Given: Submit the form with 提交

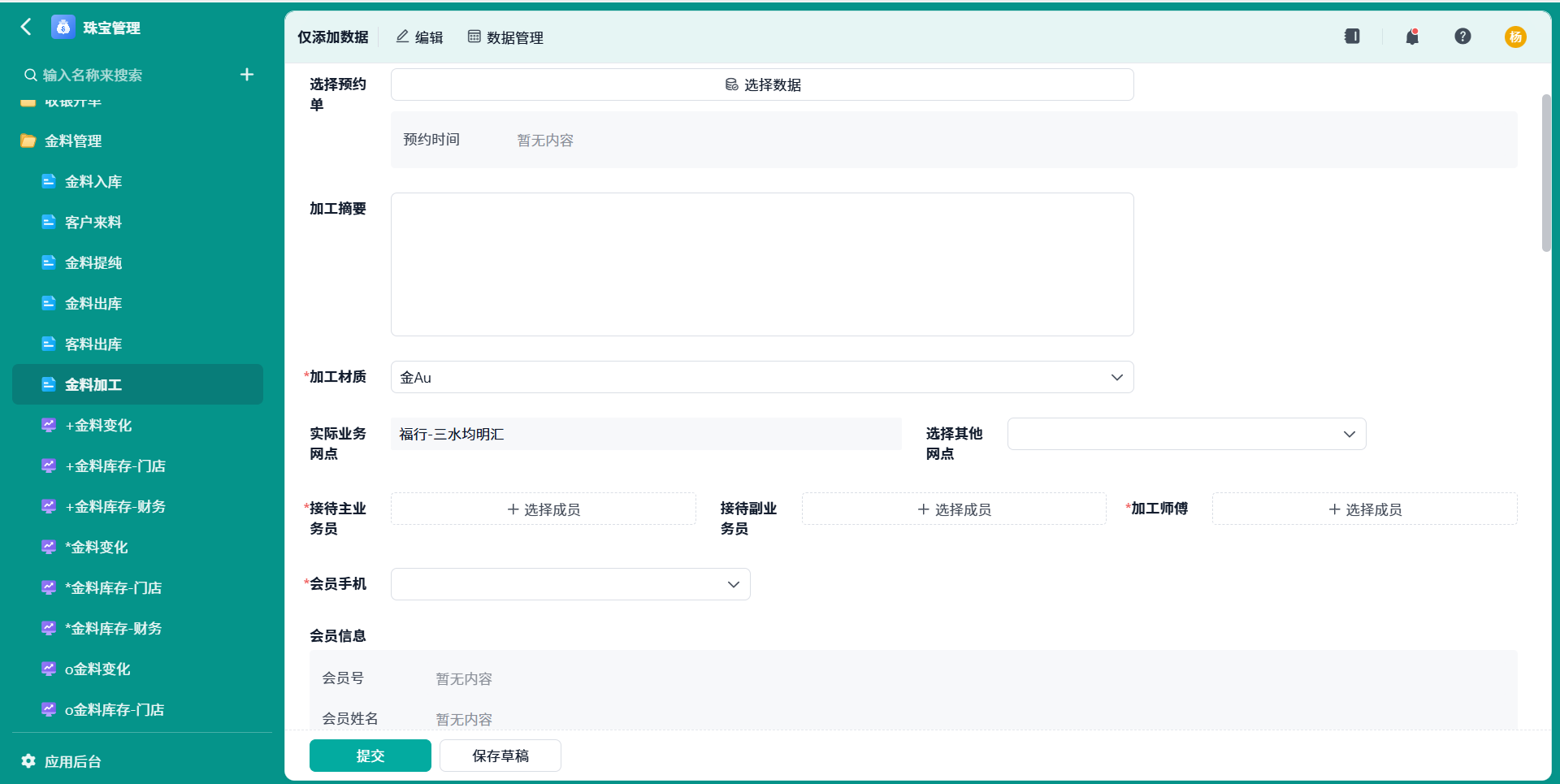Looking at the screenshot, I should click(370, 756).
